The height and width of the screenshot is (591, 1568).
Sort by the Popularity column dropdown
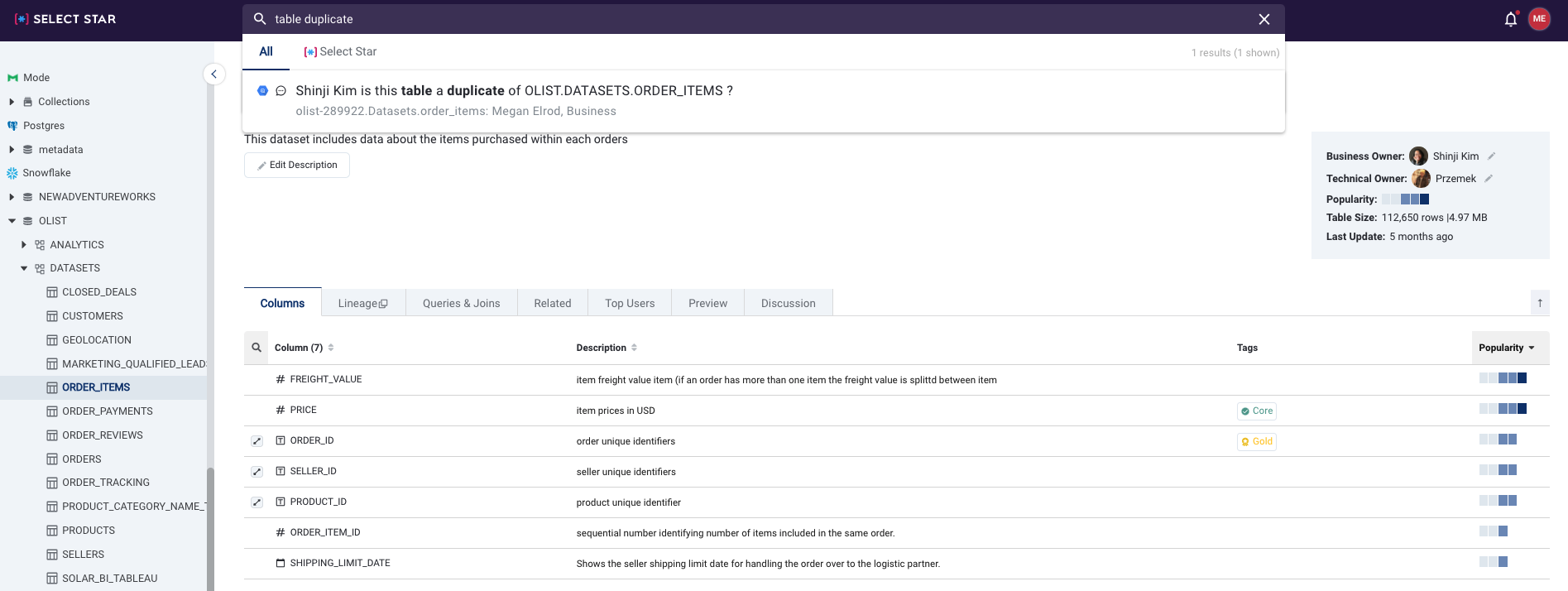click(x=1507, y=348)
